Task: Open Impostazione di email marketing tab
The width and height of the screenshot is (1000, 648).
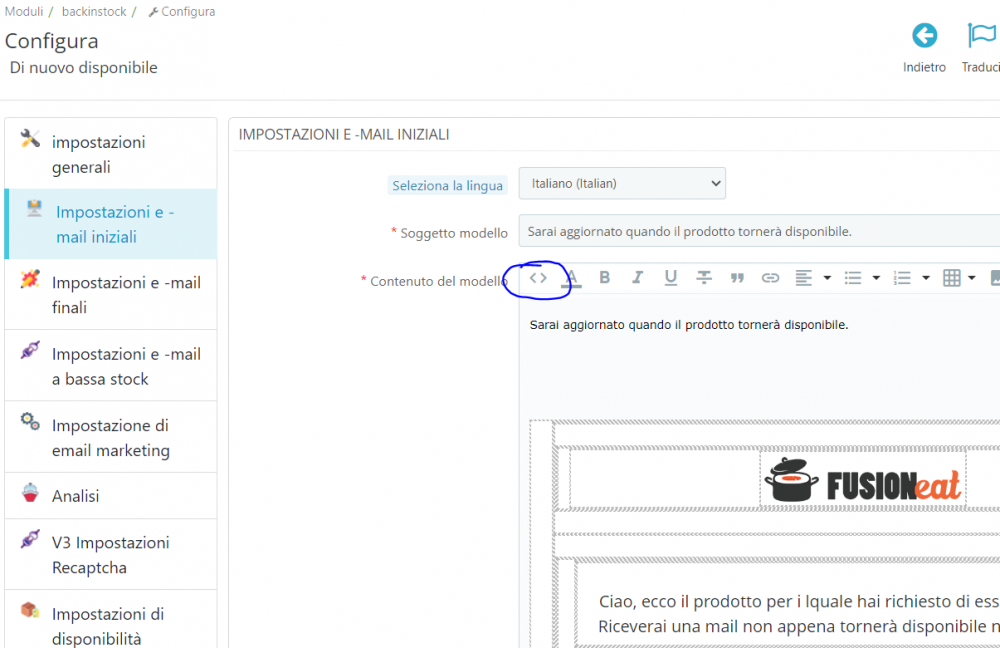Action: click(x=111, y=438)
